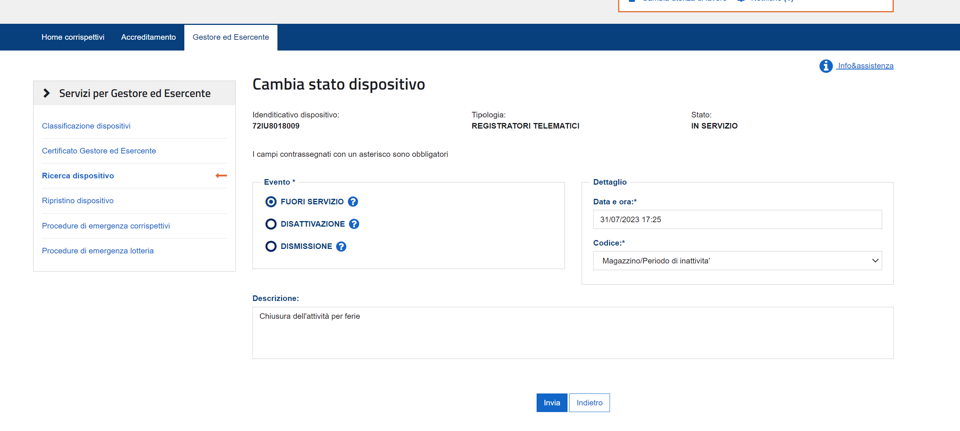This screenshot has height=431, width=960.
Task: Click the blue info circle icon
Action: tap(826, 66)
